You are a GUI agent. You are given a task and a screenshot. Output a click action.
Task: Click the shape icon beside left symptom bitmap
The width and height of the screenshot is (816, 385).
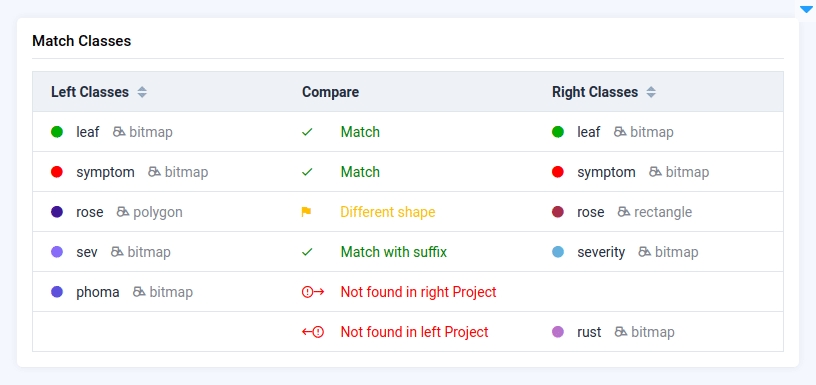[155, 172]
